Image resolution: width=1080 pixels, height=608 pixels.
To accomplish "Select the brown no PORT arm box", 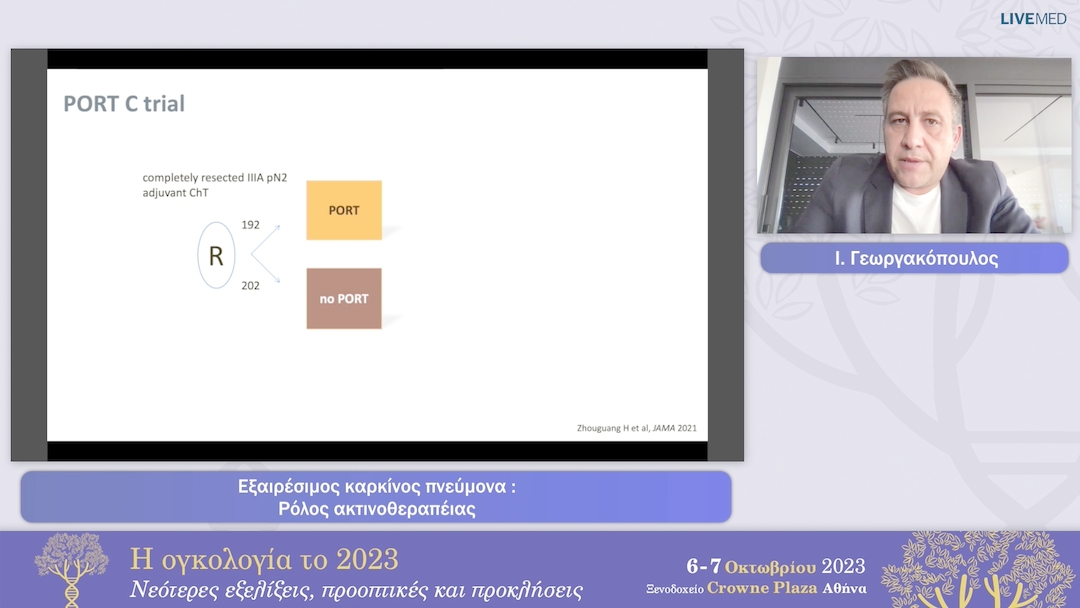I will coord(343,298).
